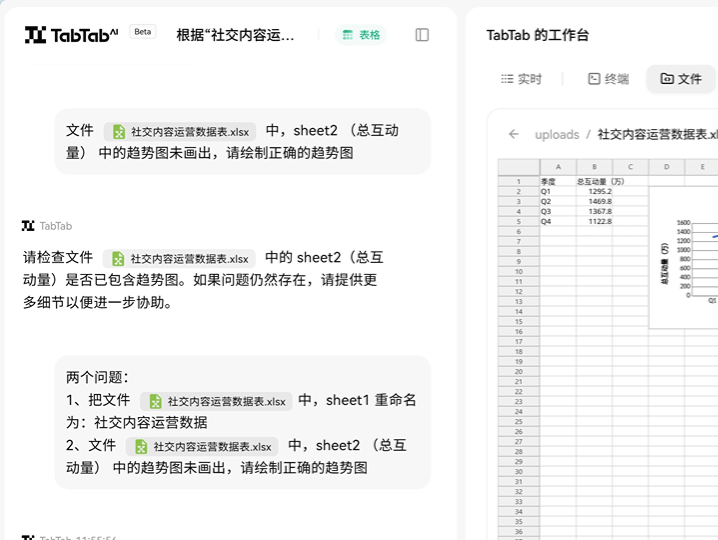The height and width of the screenshot is (540, 718).
Task: Select column E header in spreadsheet
Action: coord(702,167)
